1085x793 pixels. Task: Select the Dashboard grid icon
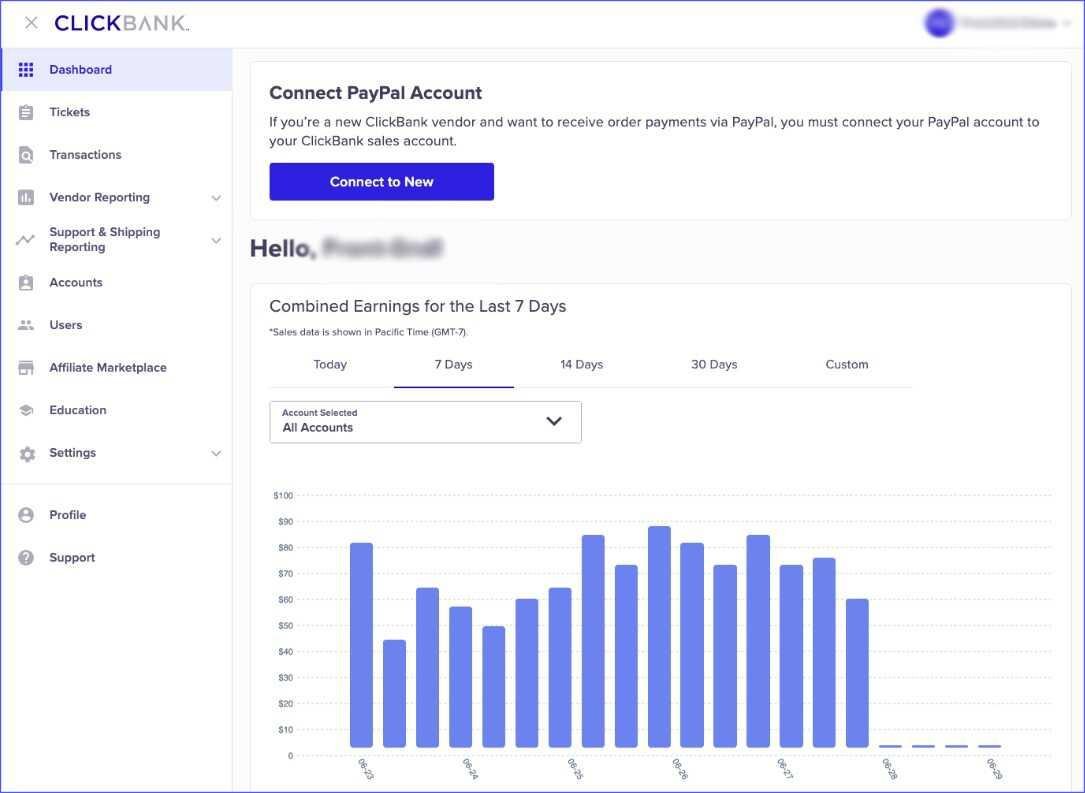26,69
